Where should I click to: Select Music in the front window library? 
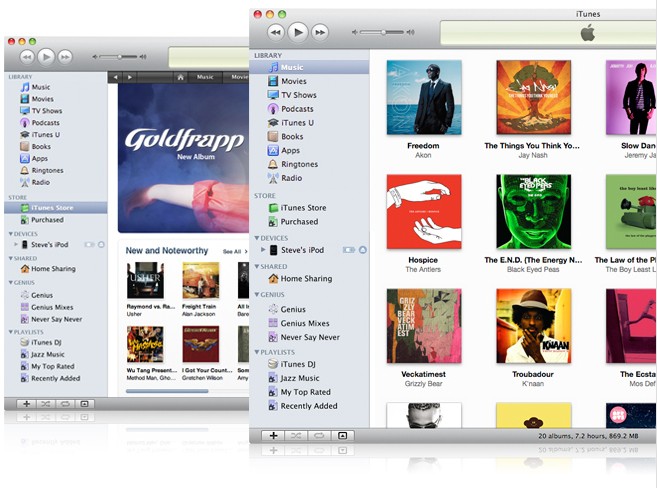(x=309, y=67)
